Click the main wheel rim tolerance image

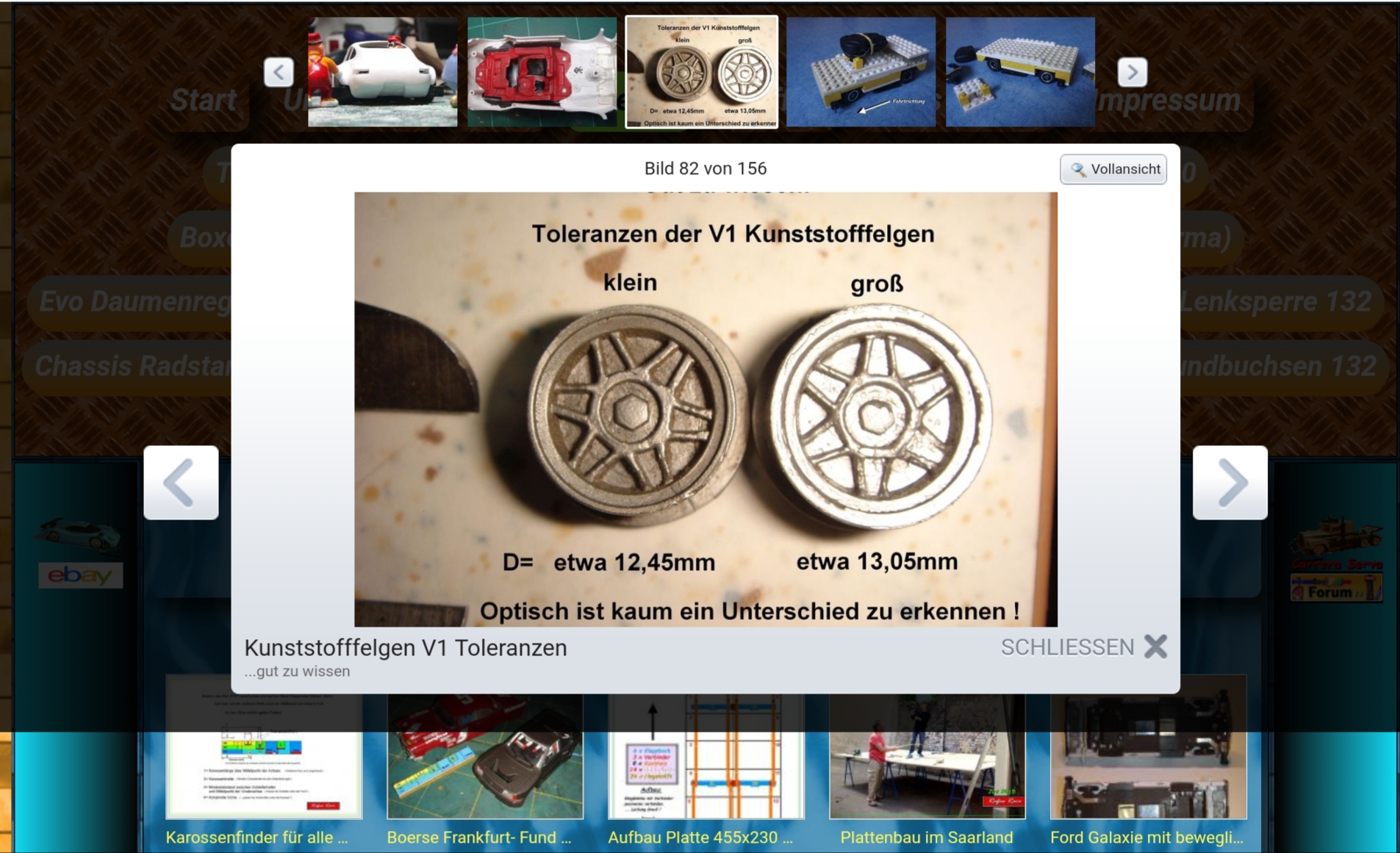pyautogui.click(x=706, y=409)
